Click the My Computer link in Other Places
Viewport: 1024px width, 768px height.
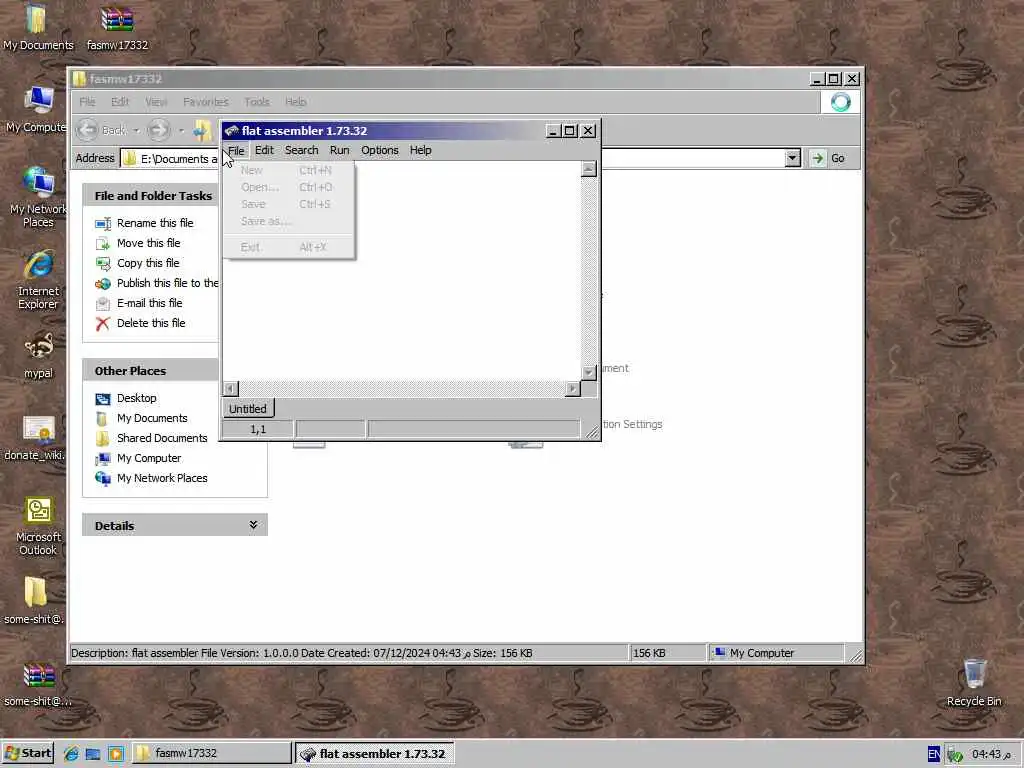[149, 458]
